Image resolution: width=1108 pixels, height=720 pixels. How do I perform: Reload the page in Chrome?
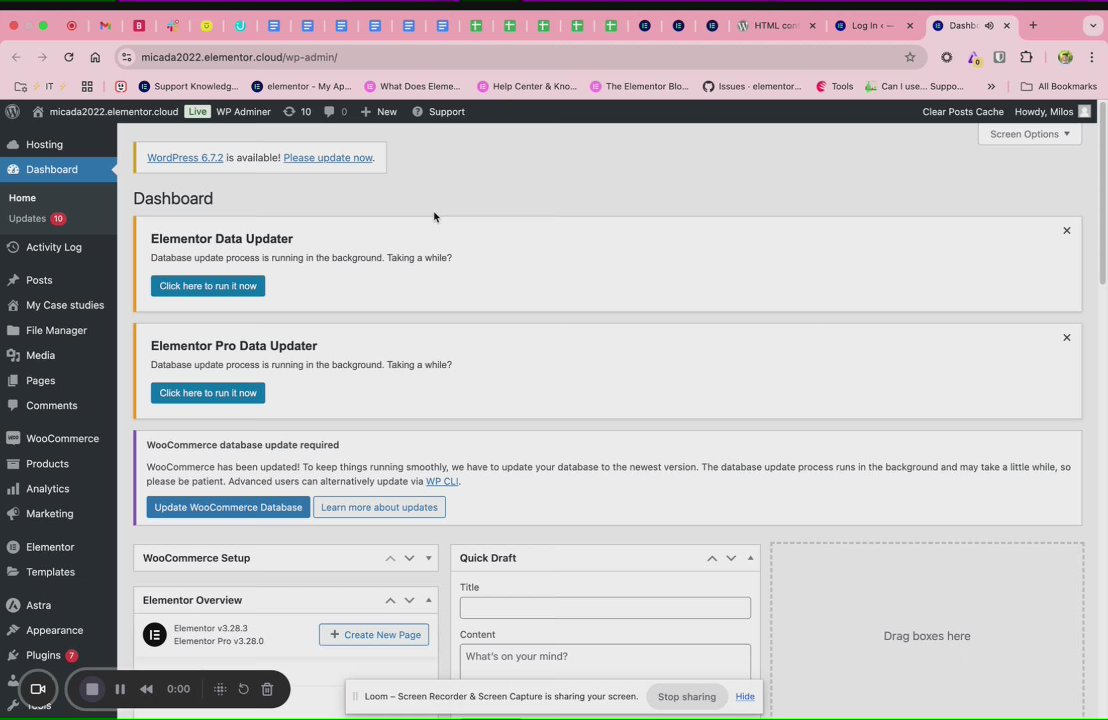coord(69,57)
